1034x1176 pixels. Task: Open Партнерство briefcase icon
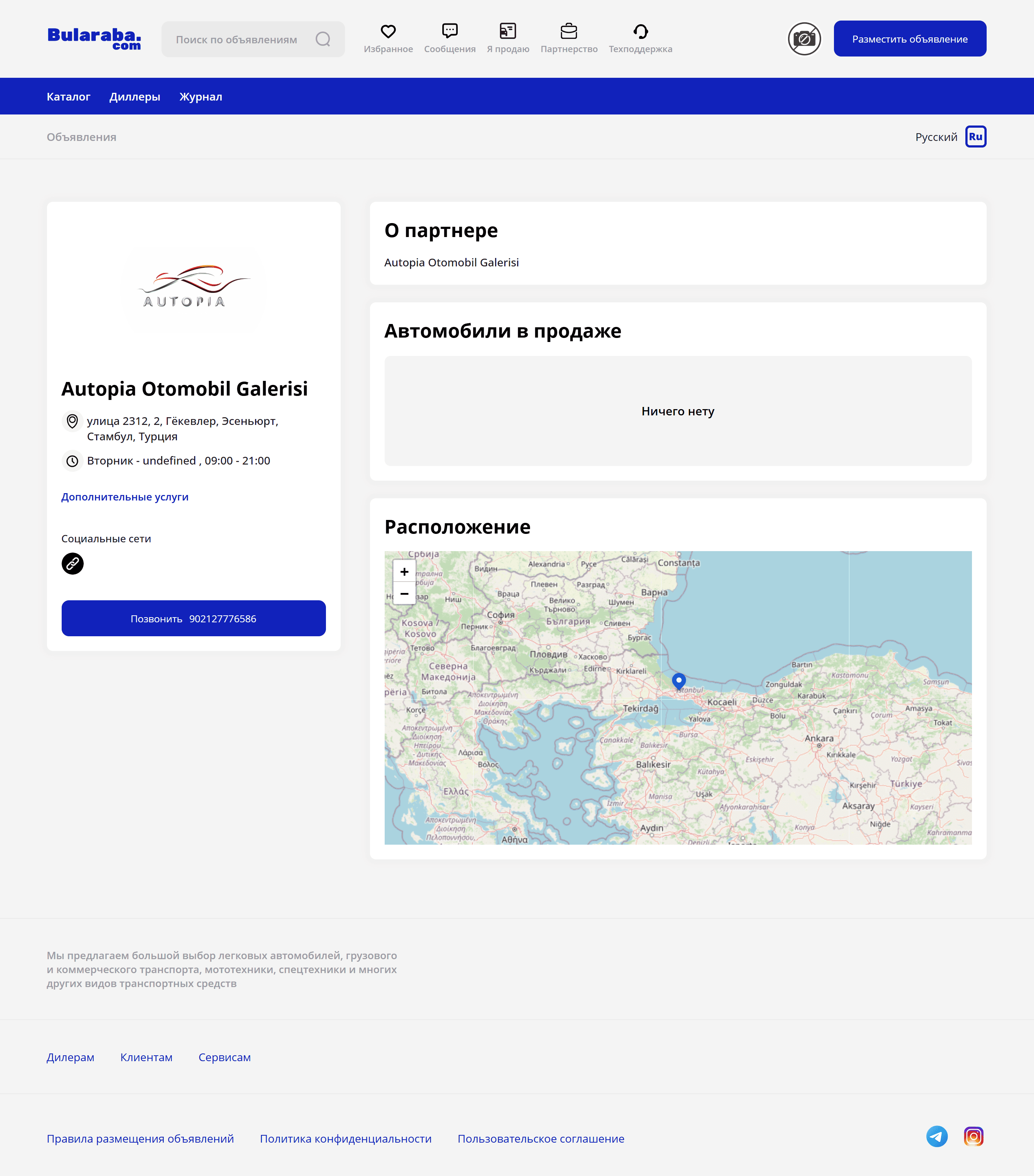point(569,31)
